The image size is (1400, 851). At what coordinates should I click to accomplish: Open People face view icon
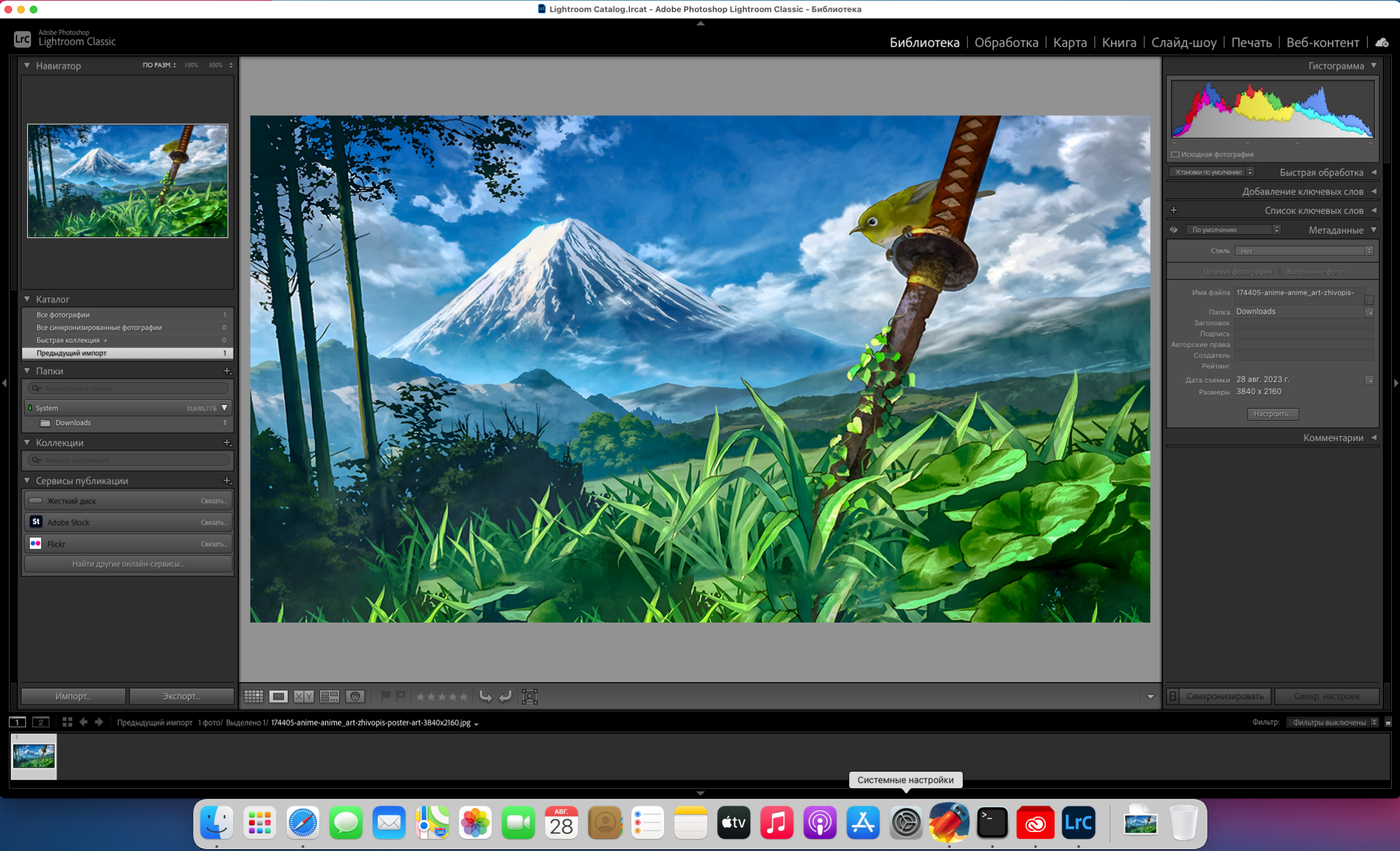point(356,697)
